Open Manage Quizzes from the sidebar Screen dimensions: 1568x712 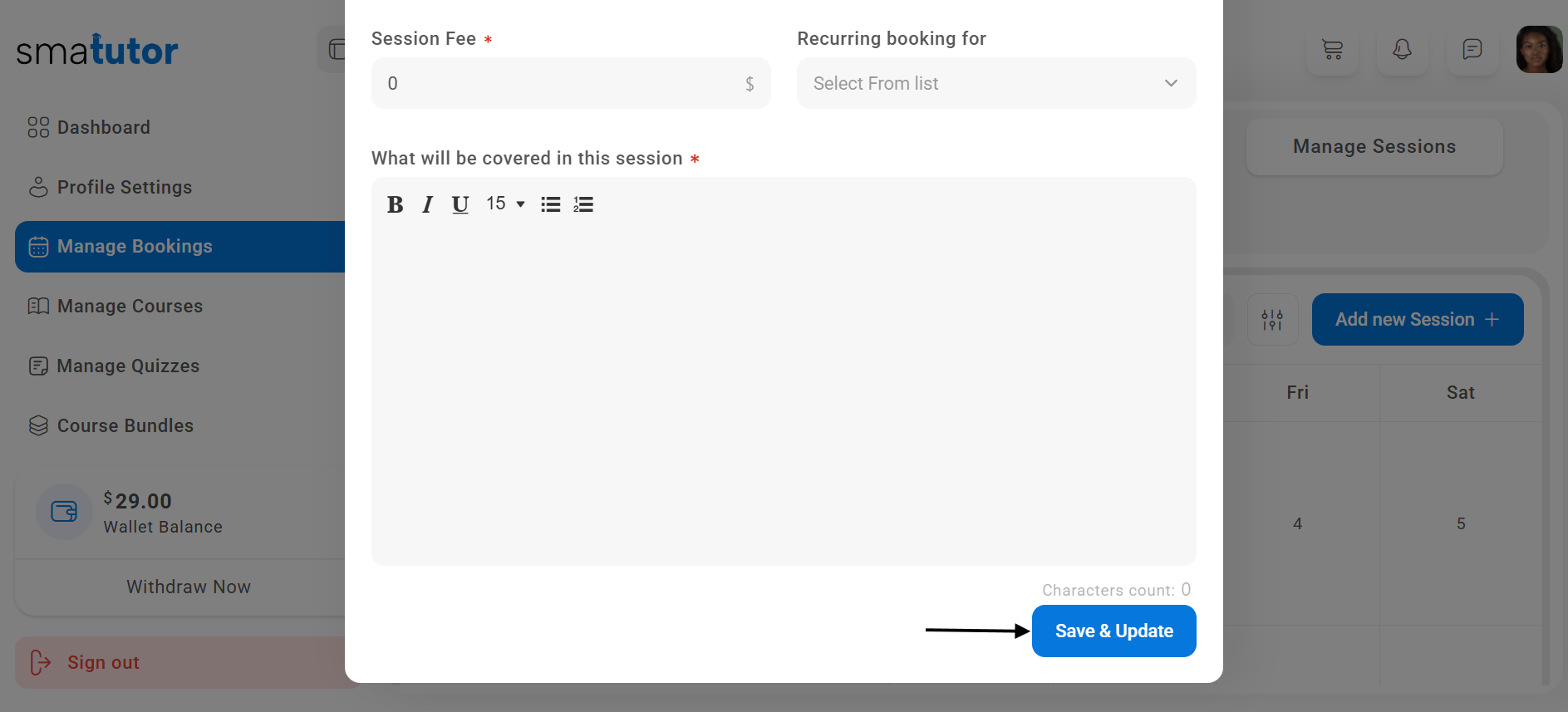128,366
